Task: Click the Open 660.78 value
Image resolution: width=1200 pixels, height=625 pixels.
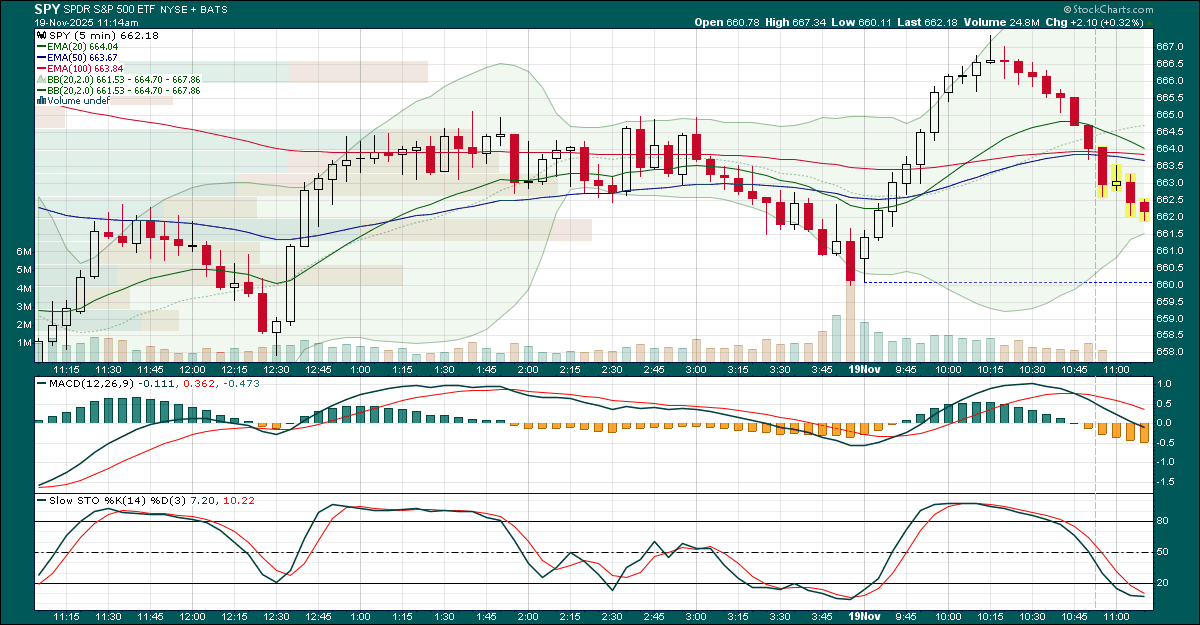Action: [728, 21]
